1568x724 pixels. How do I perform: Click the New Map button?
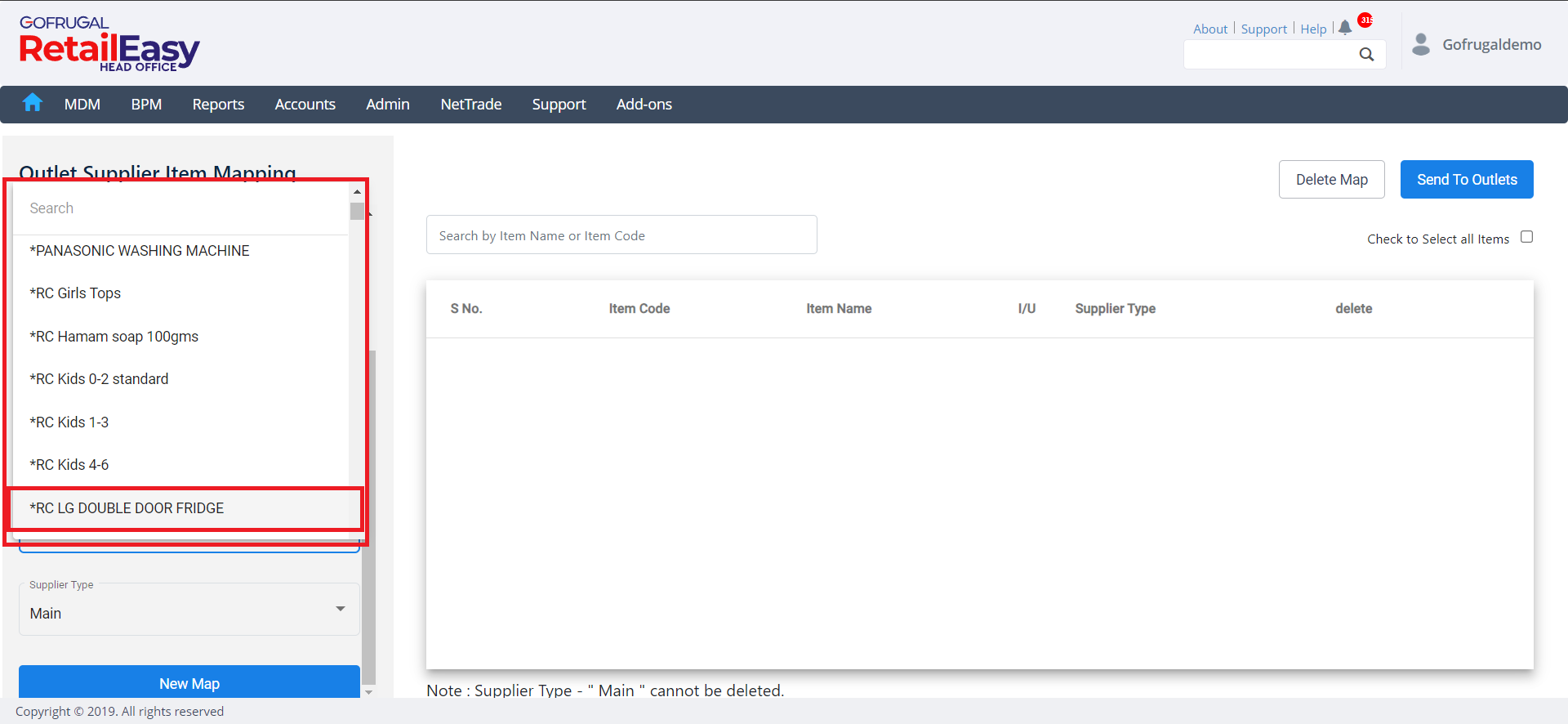[189, 683]
